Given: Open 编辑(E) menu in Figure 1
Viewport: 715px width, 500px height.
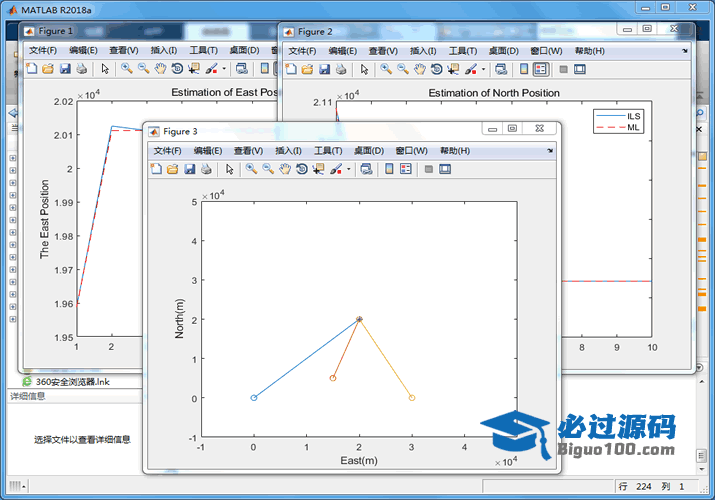Looking at the screenshot, I should [x=83, y=50].
